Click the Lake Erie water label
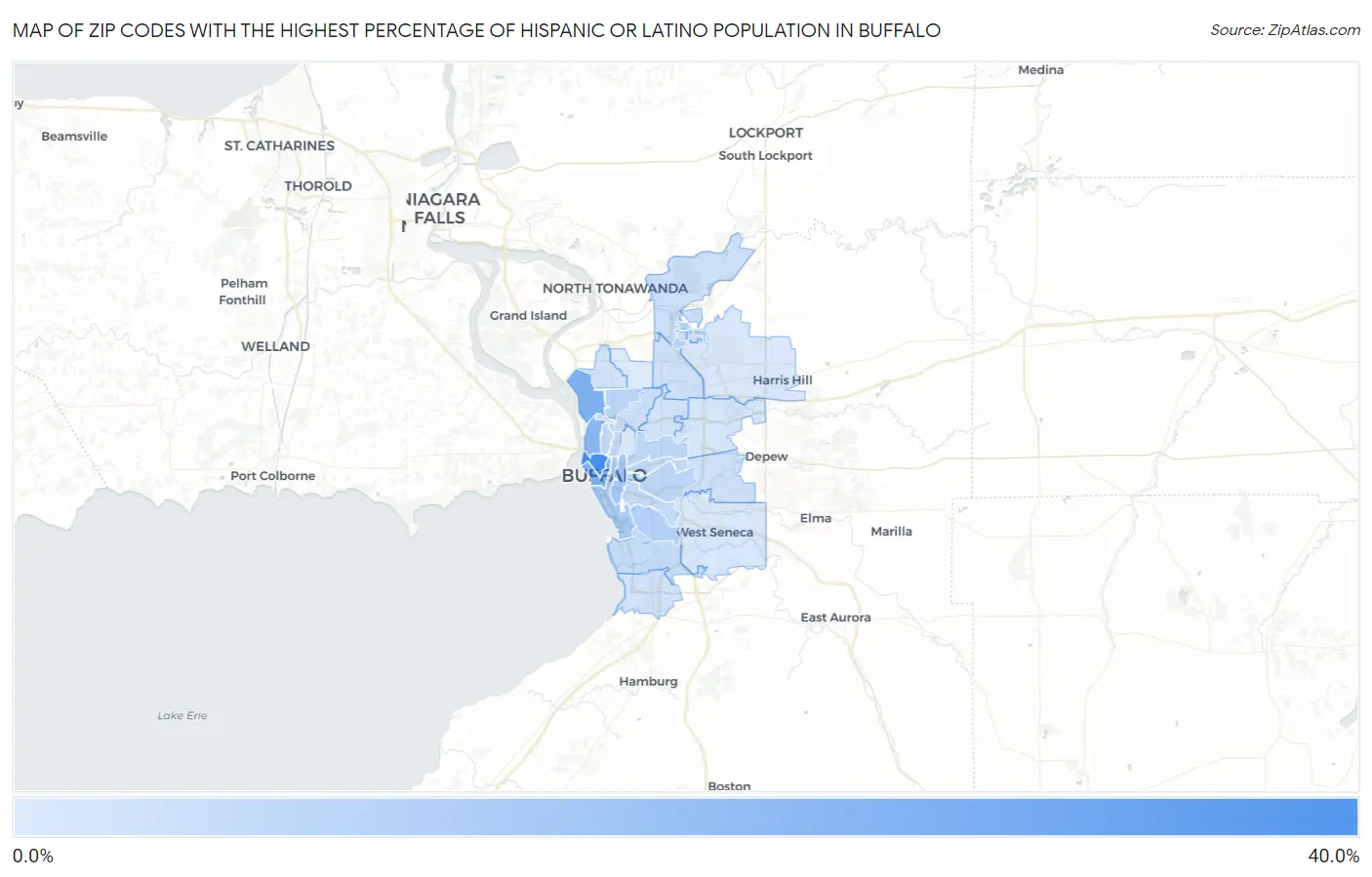The height and width of the screenshot is (877, 1372). 182,716
